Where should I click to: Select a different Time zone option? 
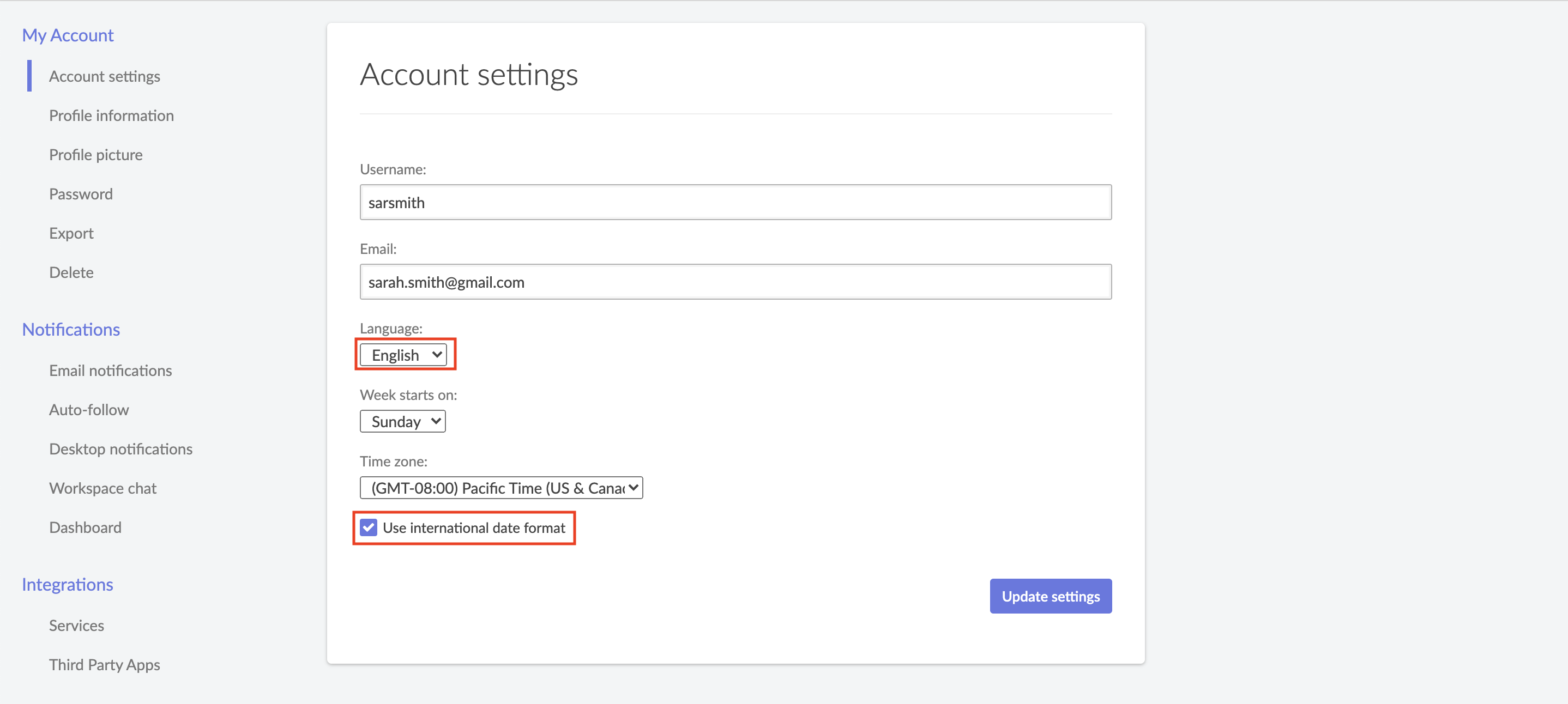pos(500,487)
